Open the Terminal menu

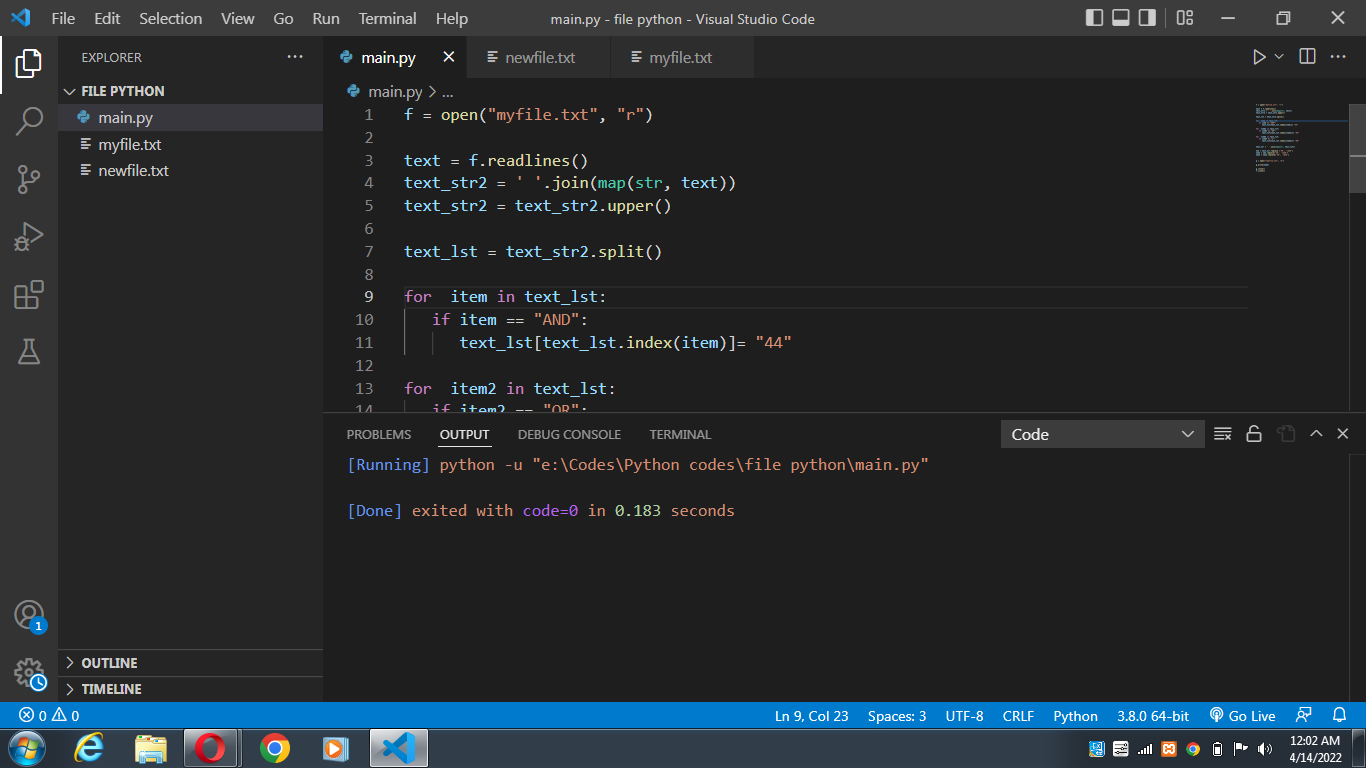click(x=387, y=18)
